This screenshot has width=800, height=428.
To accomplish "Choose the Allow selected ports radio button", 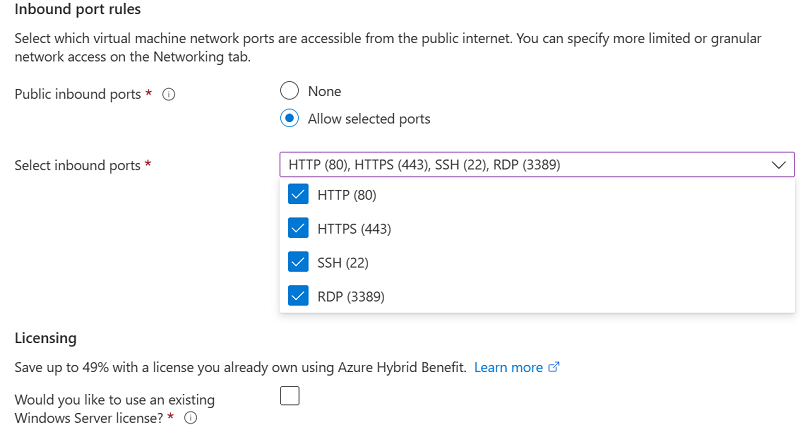I will [289, 118].
